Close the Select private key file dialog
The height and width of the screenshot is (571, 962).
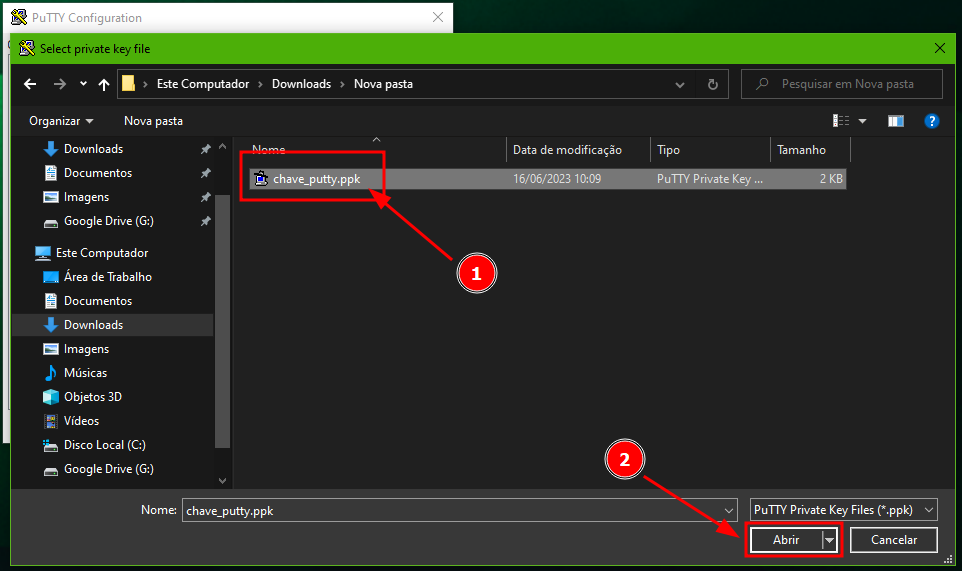point(939,48)
